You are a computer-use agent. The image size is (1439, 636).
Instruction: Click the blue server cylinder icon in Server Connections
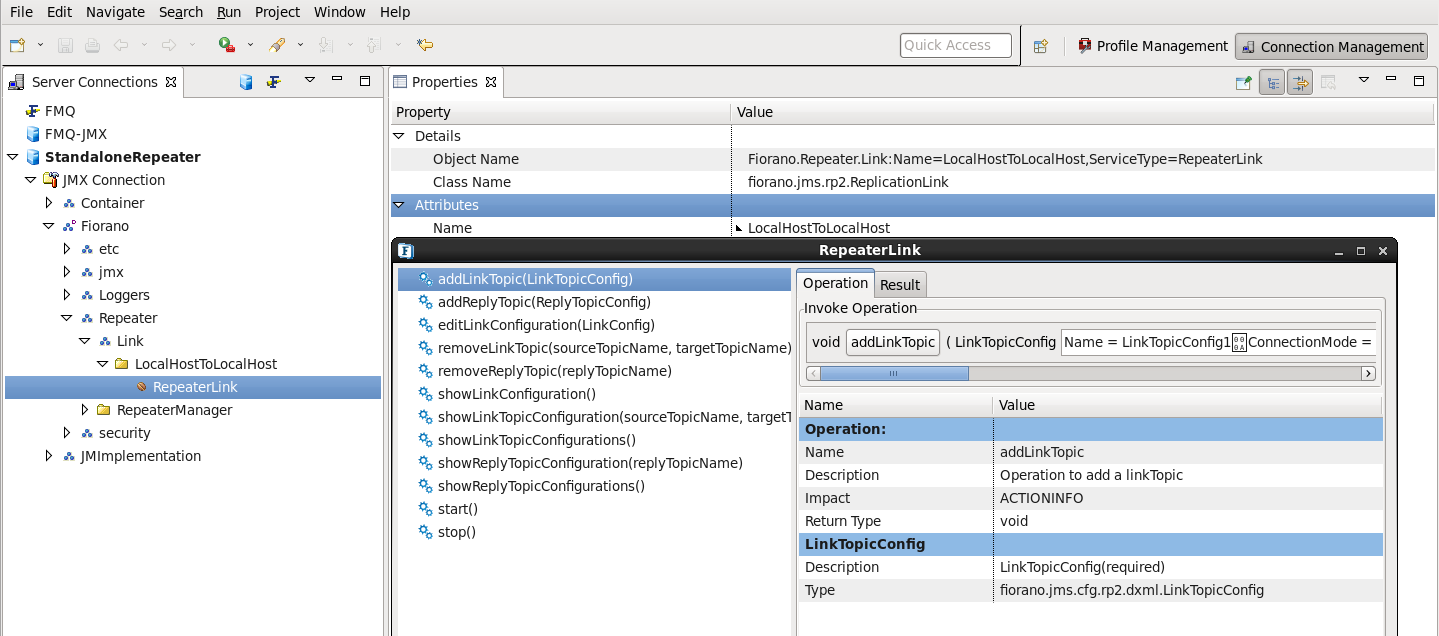246,82
